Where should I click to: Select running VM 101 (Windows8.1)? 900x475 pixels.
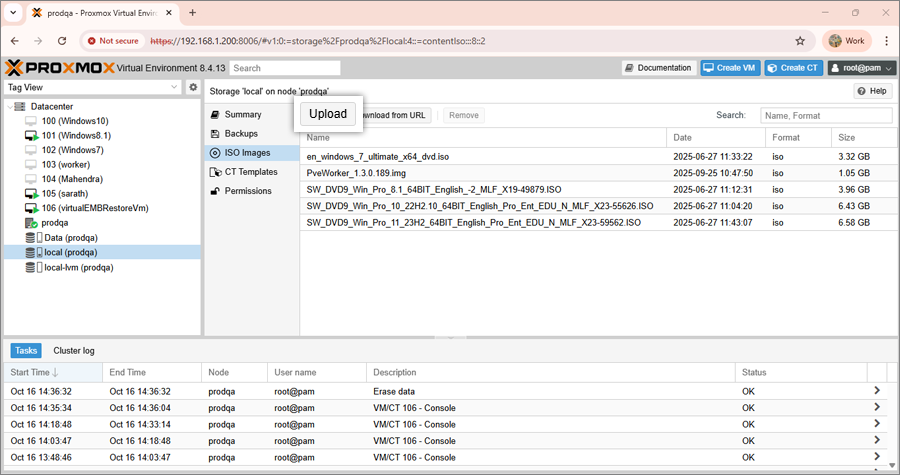[76, 136]
